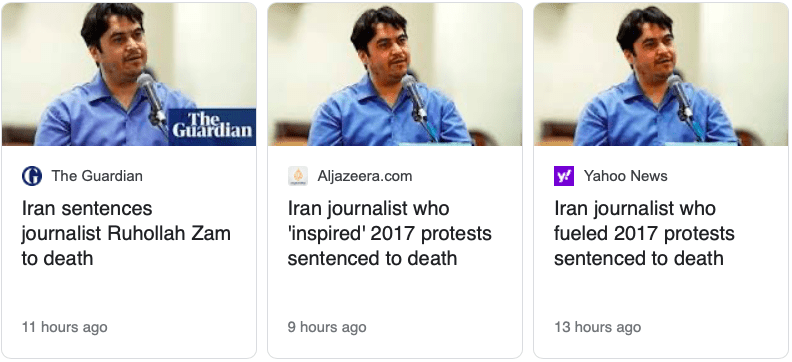Click 'The Guardian' source name text

(x=97, y=176)
